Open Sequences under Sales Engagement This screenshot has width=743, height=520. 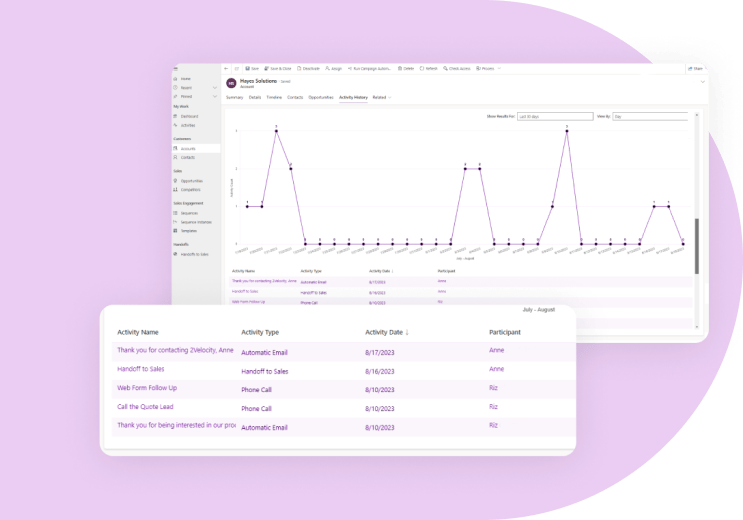click(x=189, y=213)
